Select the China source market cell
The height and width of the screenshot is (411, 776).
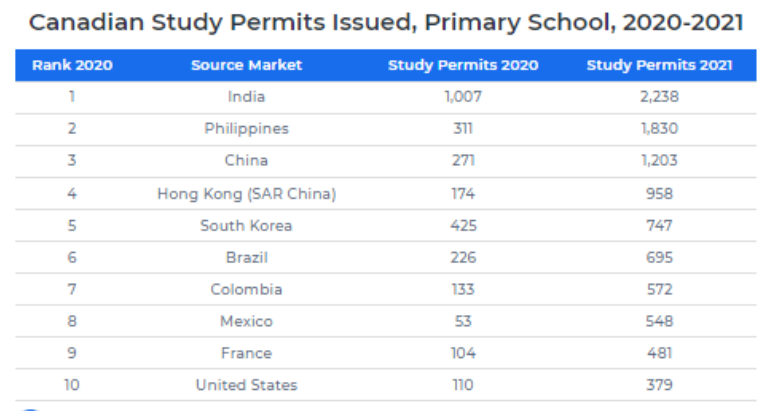click(x=246, y=161)
